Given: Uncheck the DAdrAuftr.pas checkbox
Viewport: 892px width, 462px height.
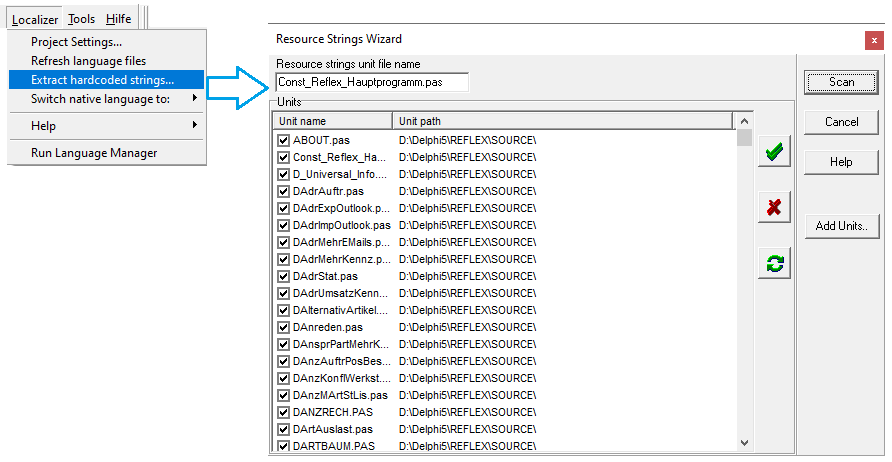Looking at the screenshot, I should point(283,191).
